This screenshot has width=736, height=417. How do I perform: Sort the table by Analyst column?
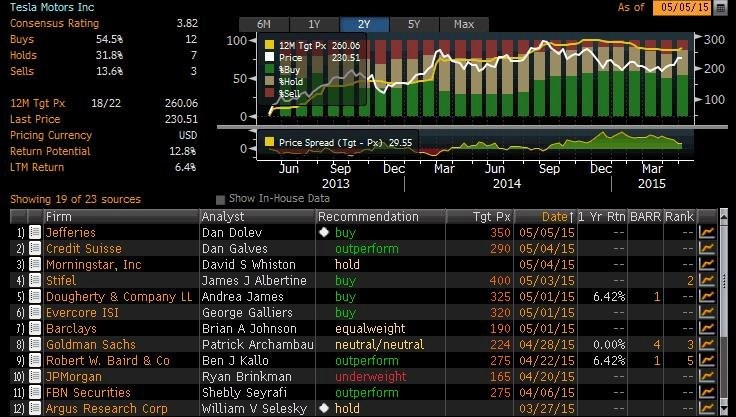point(257,216)
